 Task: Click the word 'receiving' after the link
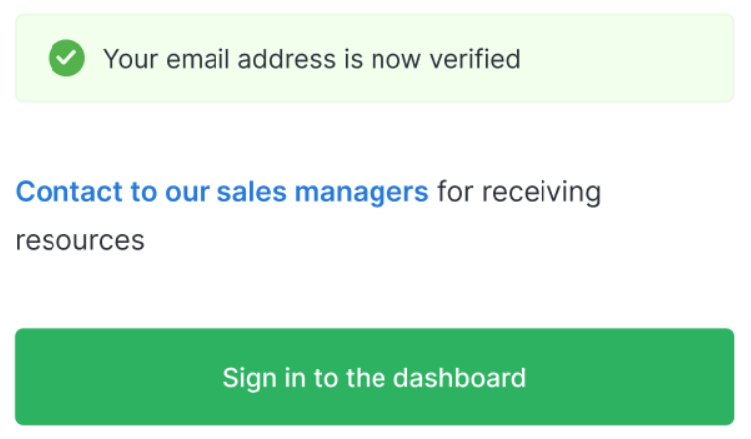[x=541, y=192]
